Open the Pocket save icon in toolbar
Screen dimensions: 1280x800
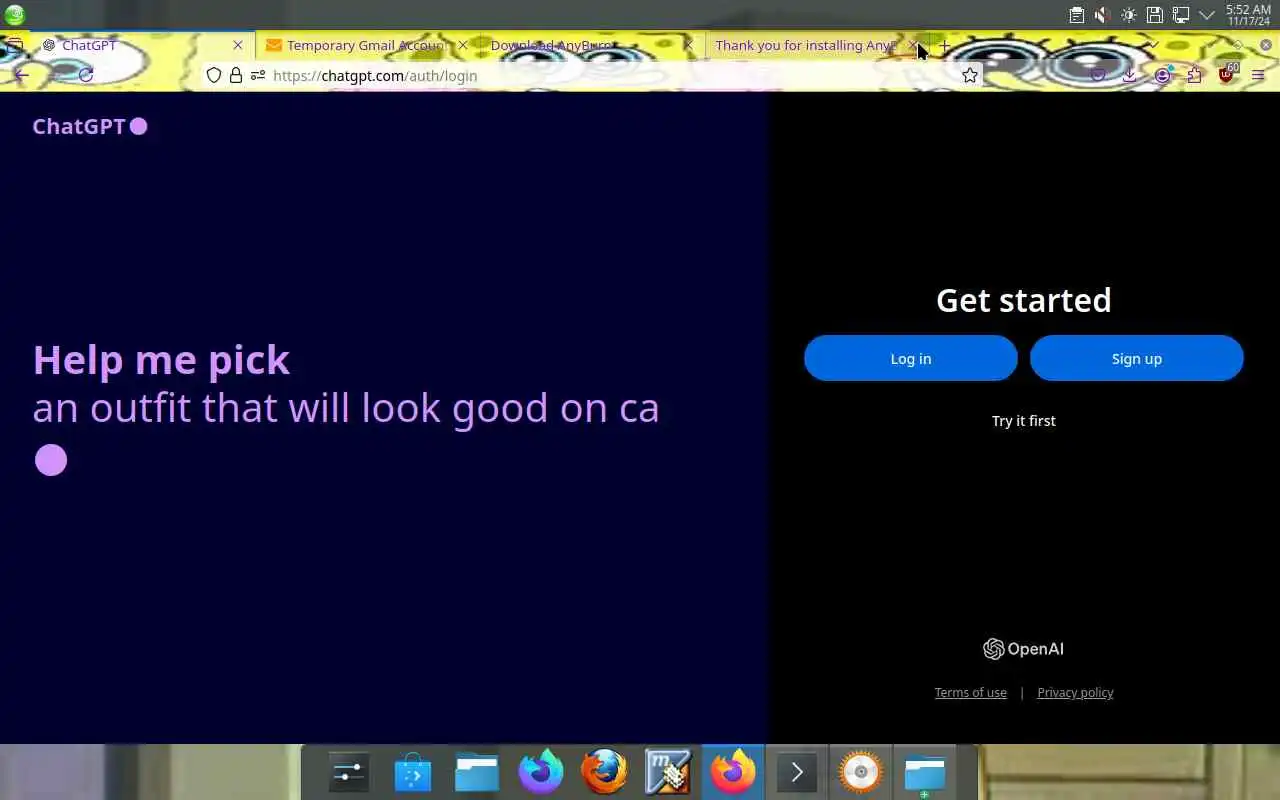1098,75
